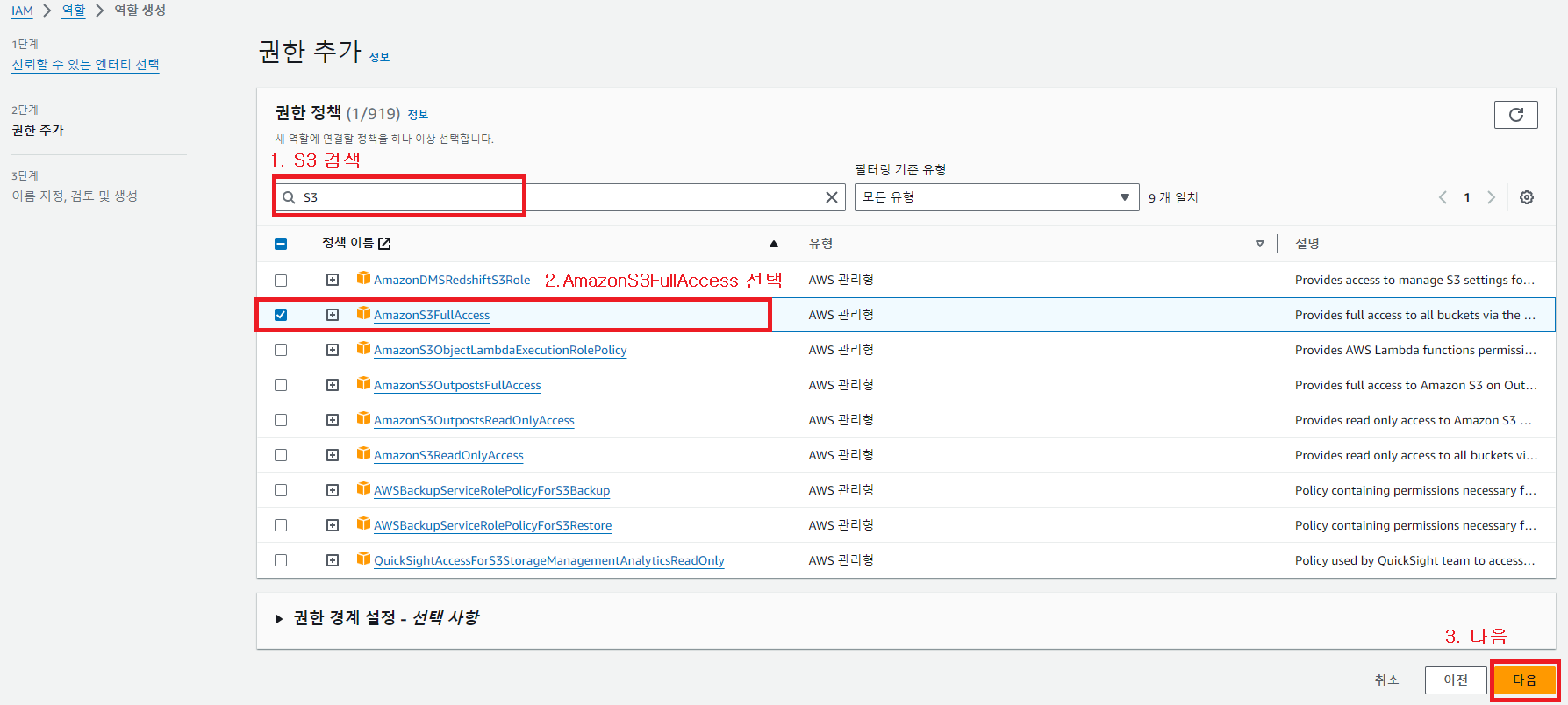Check AWSBackupServiceRolePolicyForS3Restore checkbox
The width and height of the screenshot is (1568, 705).
point(281,525)
